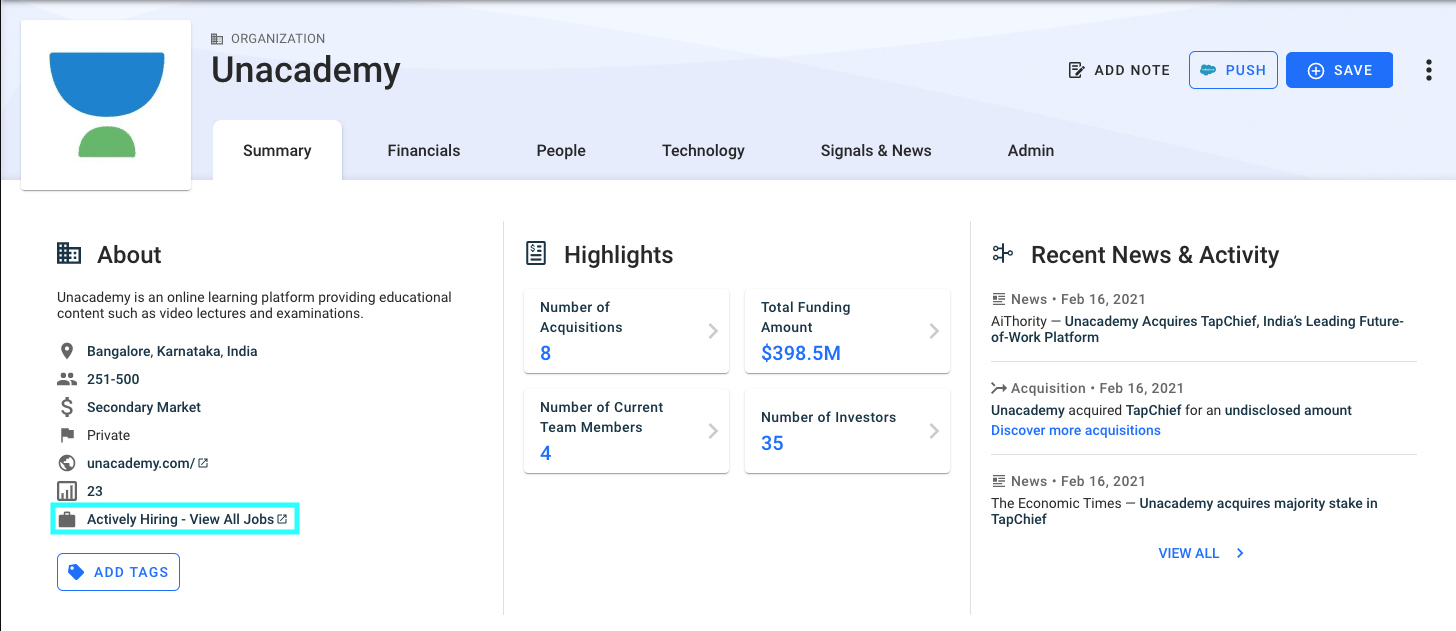Viewport: 1456px width, 631px height.
Task: Open the Number of Investors card
Action: [x=847, y=431]
